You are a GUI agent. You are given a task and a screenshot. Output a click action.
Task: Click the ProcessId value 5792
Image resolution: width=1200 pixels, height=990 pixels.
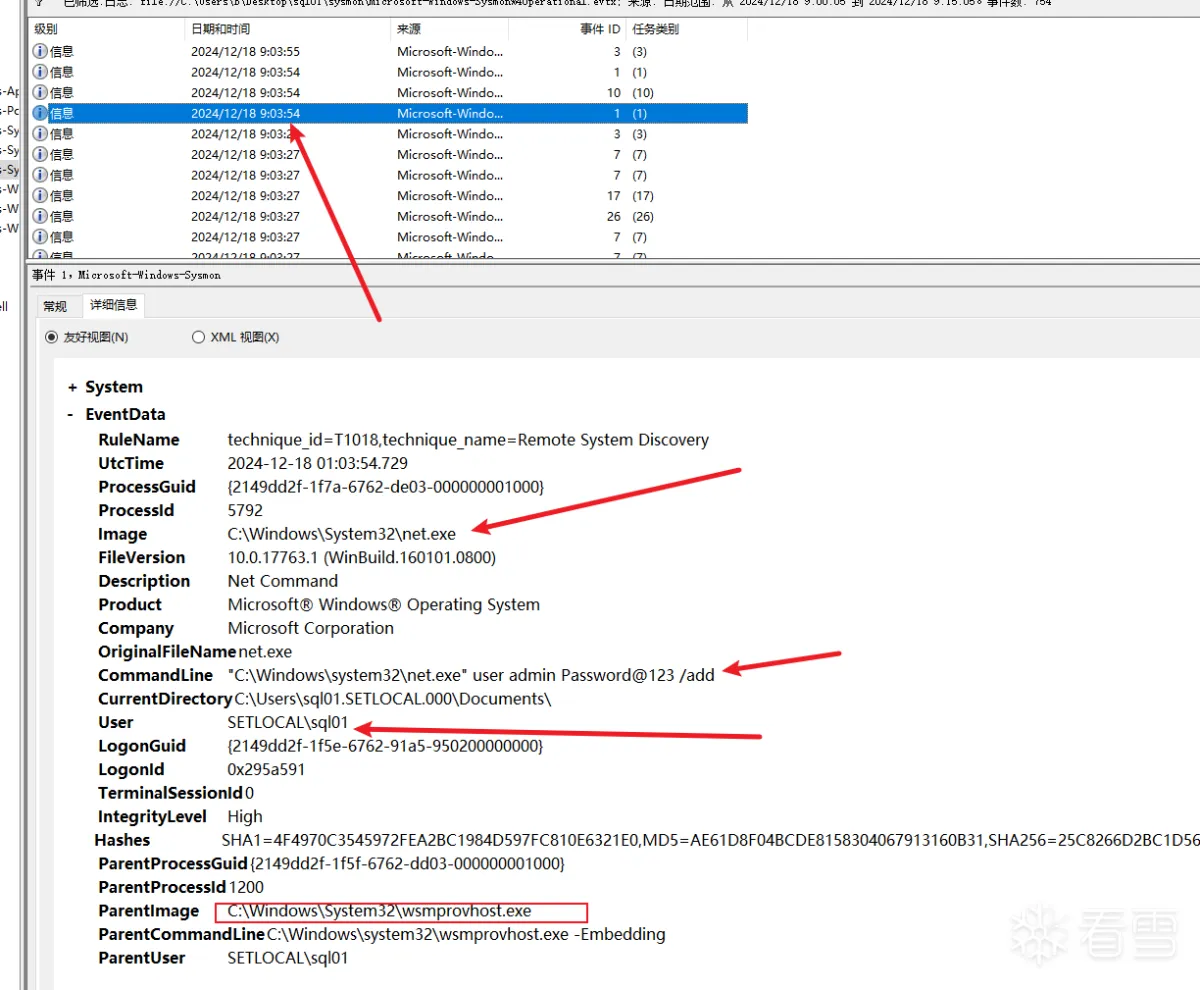coord(245,510)
